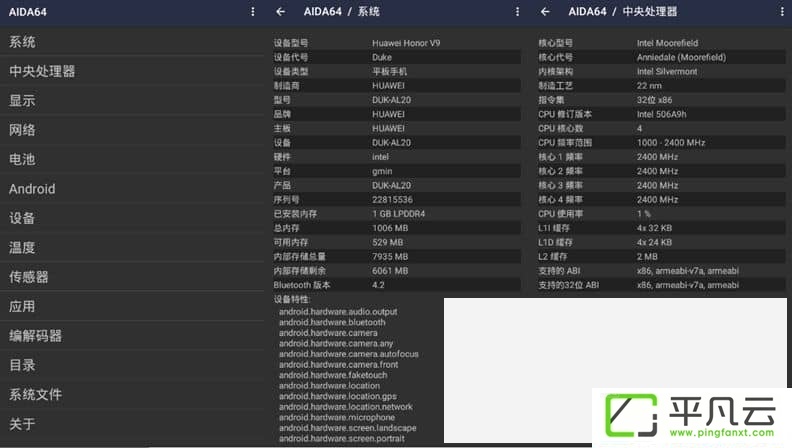Select Huawei Honor V9 device model value

coord(406,43)
